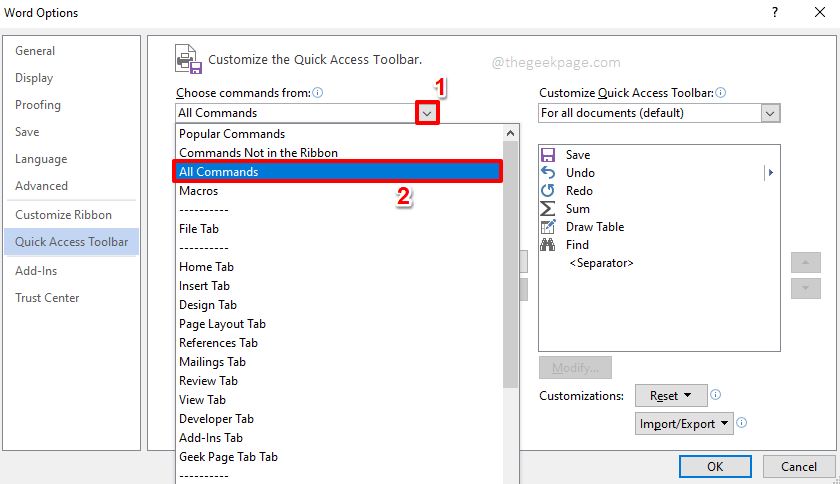Viewport: 840px width, 484px height.
Task: Expand the Choose commands from dropdown arrow
Action: click(427, 113)
